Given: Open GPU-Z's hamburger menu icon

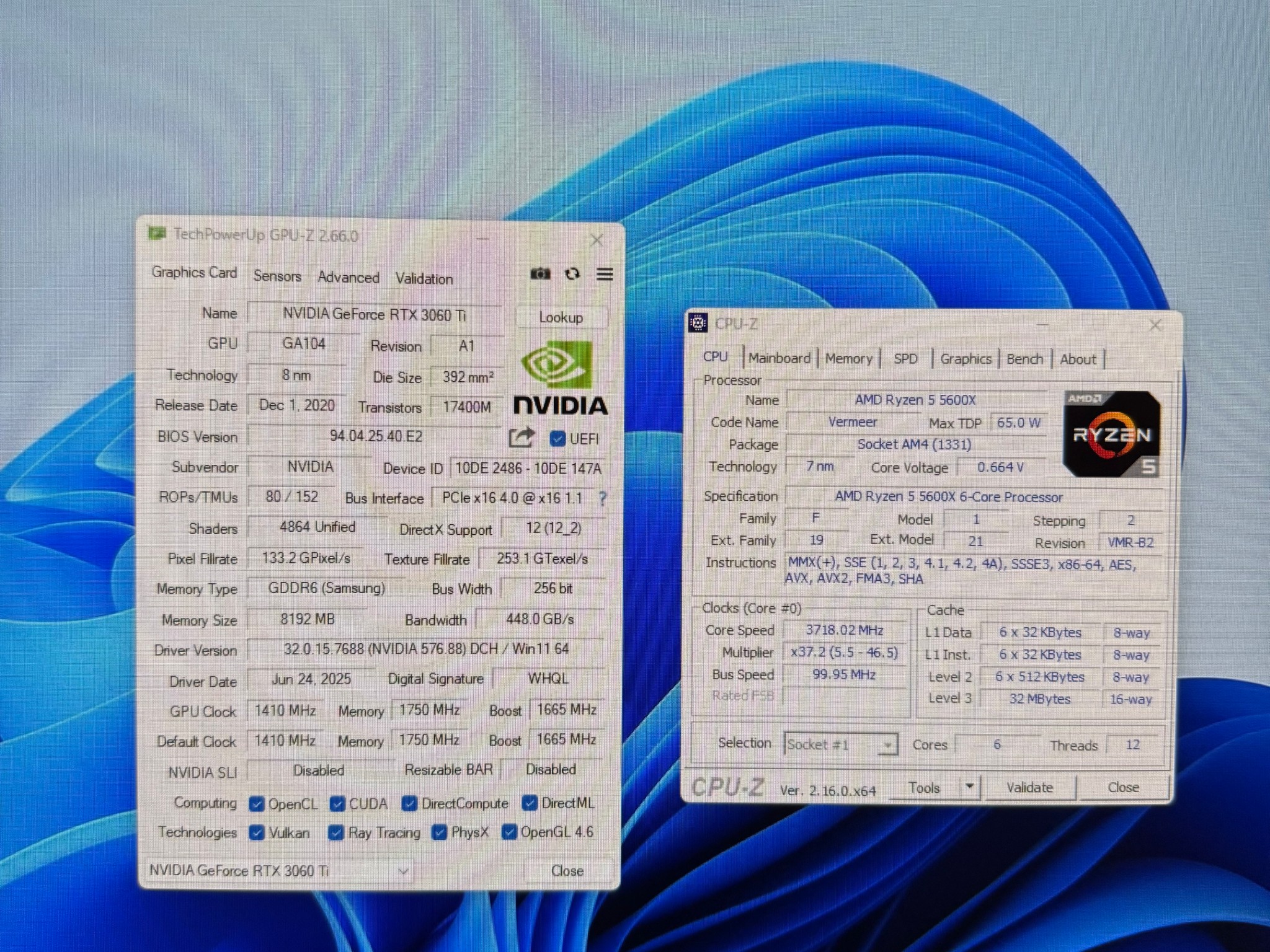Looking at the screenshot, I should point(605,275).
